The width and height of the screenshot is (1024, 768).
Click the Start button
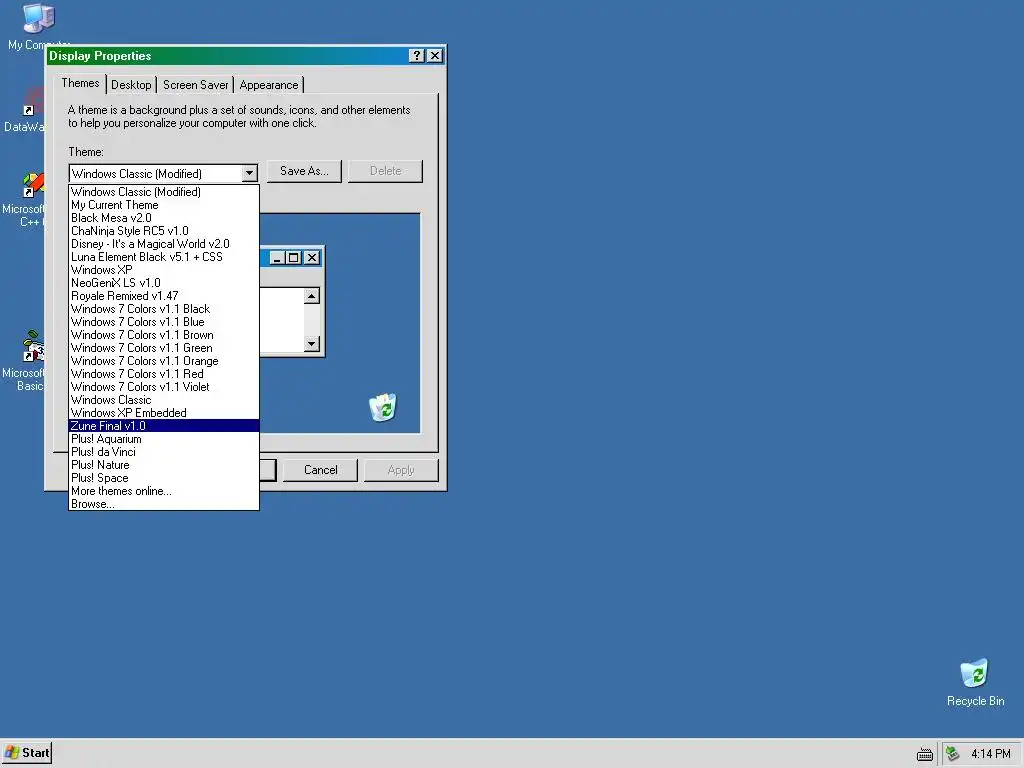(27, 753)
